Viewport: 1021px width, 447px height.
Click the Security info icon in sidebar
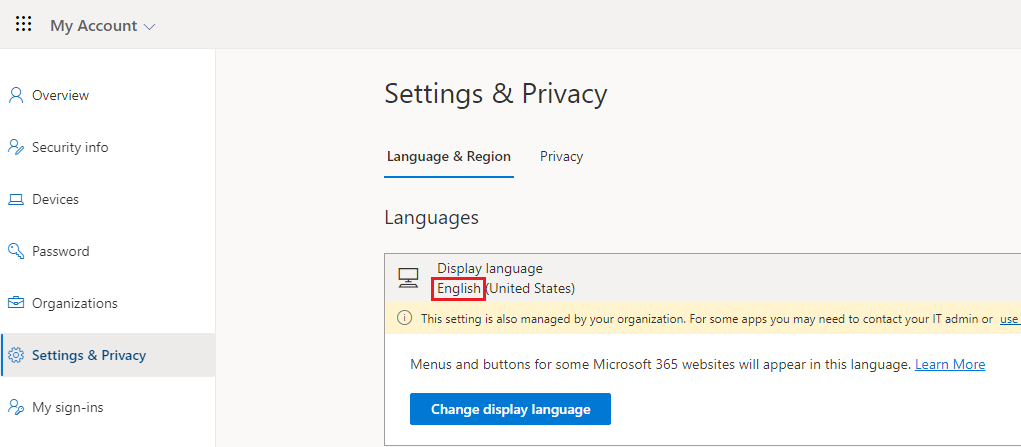pos(16,147)
